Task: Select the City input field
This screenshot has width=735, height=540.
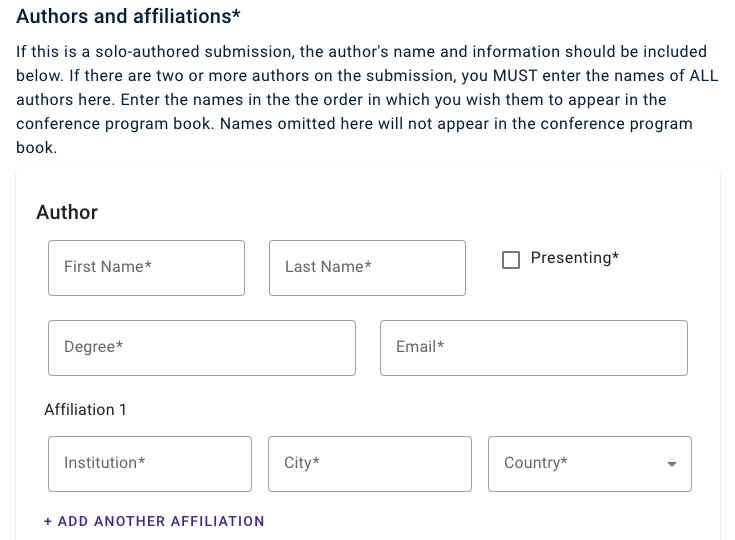Action: [x=369, y=463]
